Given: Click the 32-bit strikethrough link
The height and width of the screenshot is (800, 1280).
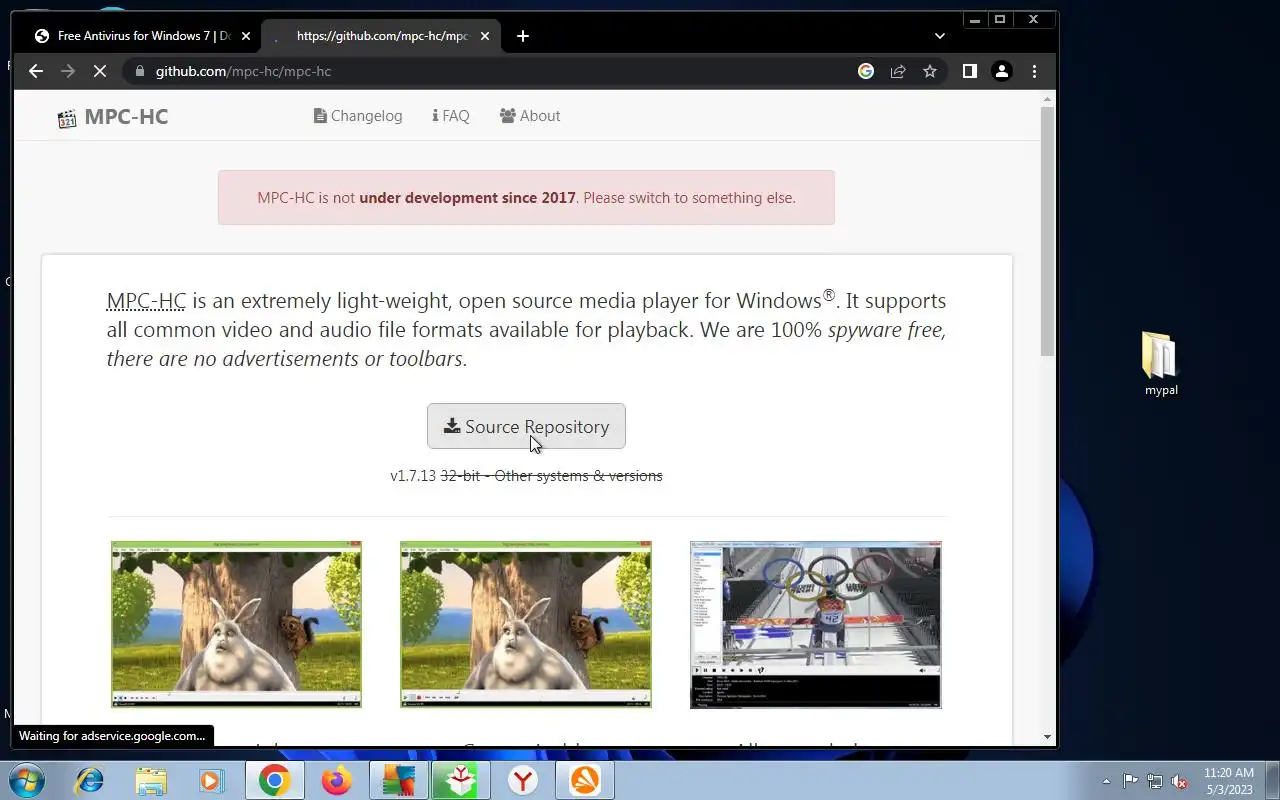Looking at the screenshot, I should (460, 476).
